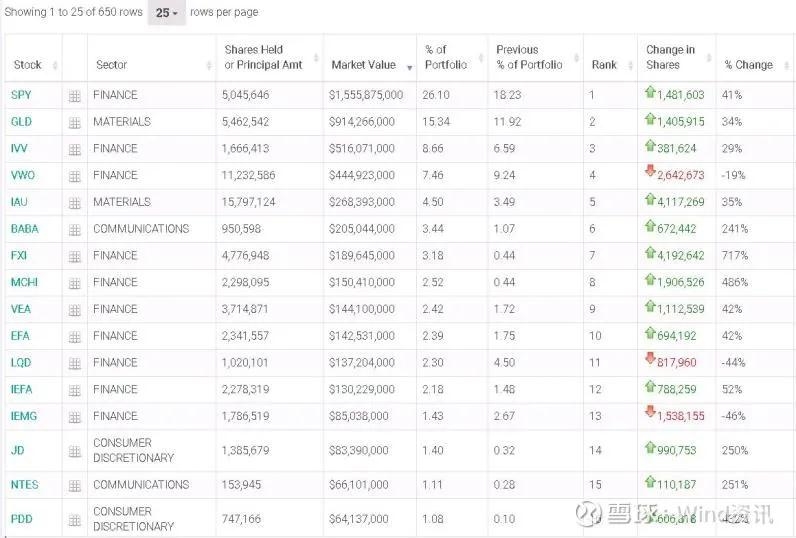This screenshot has width=796, height=538.
Task: Open the IVV stock link
Action: (19, 149)
